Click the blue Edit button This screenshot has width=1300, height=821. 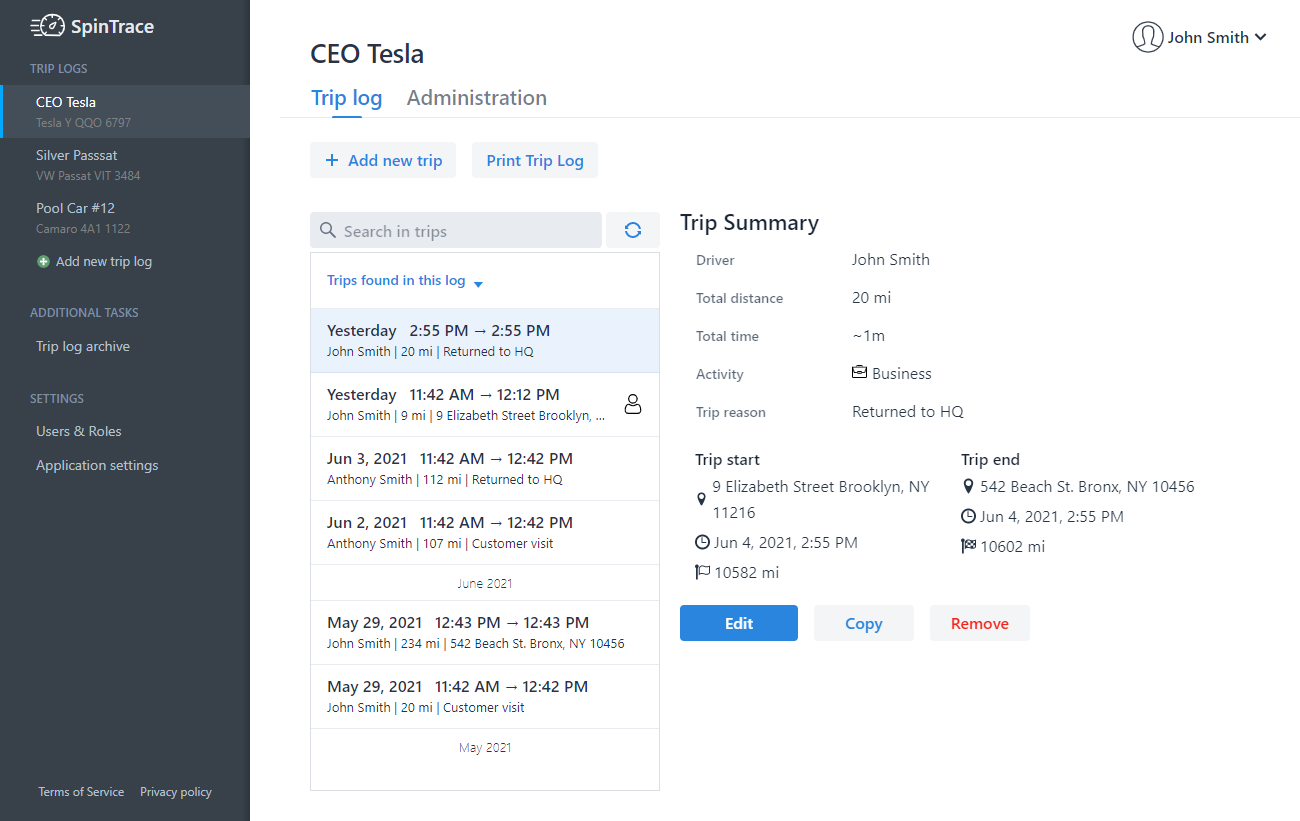tap(739, 623)
